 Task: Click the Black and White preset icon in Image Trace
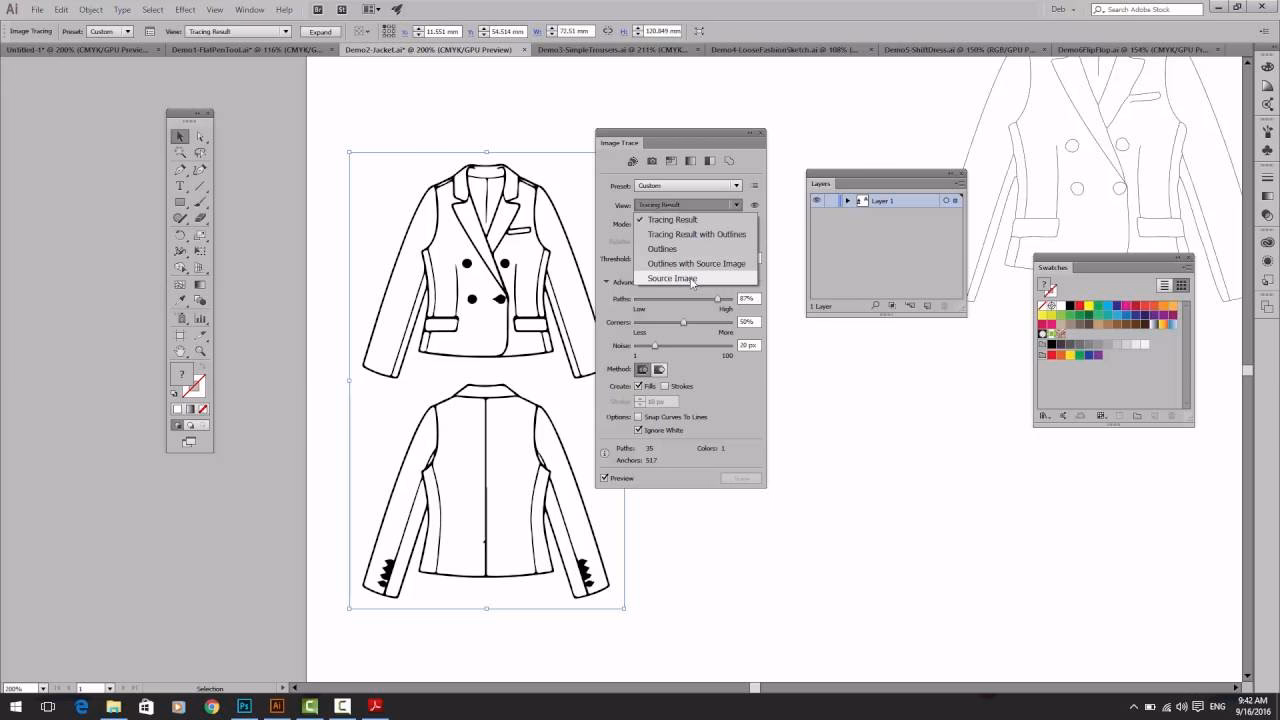point(709,161)
